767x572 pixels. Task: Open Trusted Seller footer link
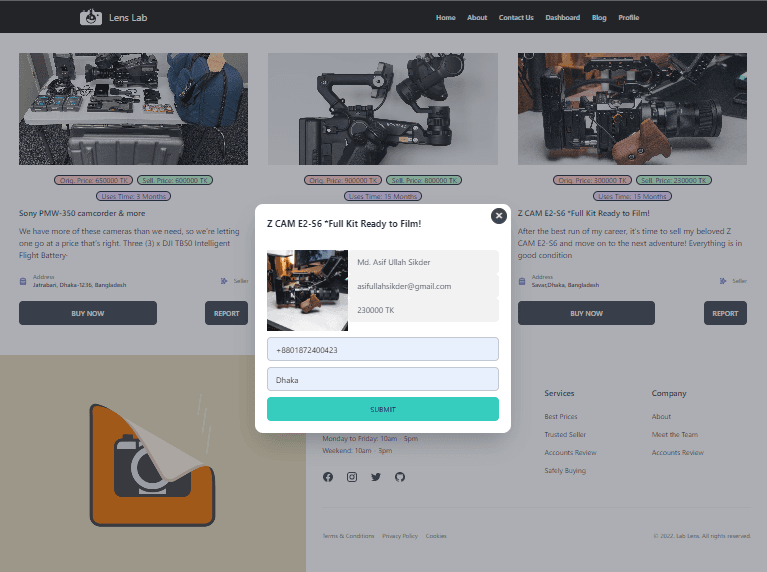[565, 435]
